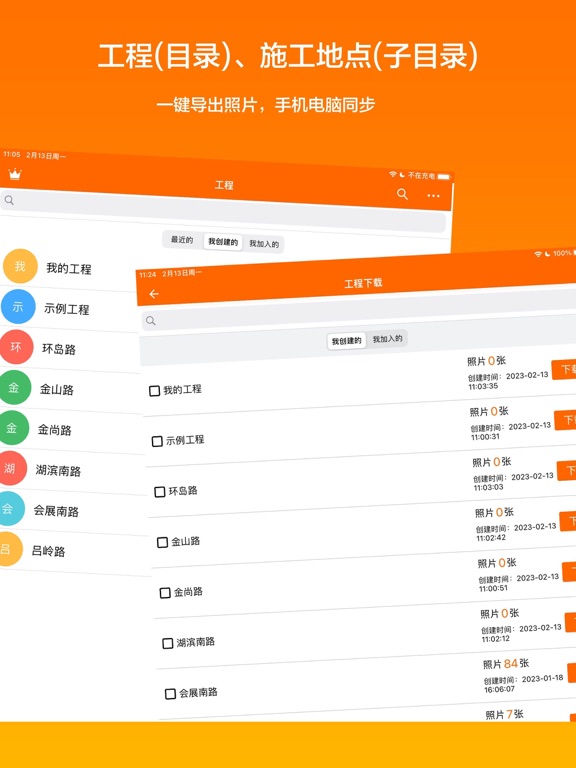The height and width of the screenshot is (768, 576).
Task: Open 金尚路 in the project list
Action: [x=55, y=430]
